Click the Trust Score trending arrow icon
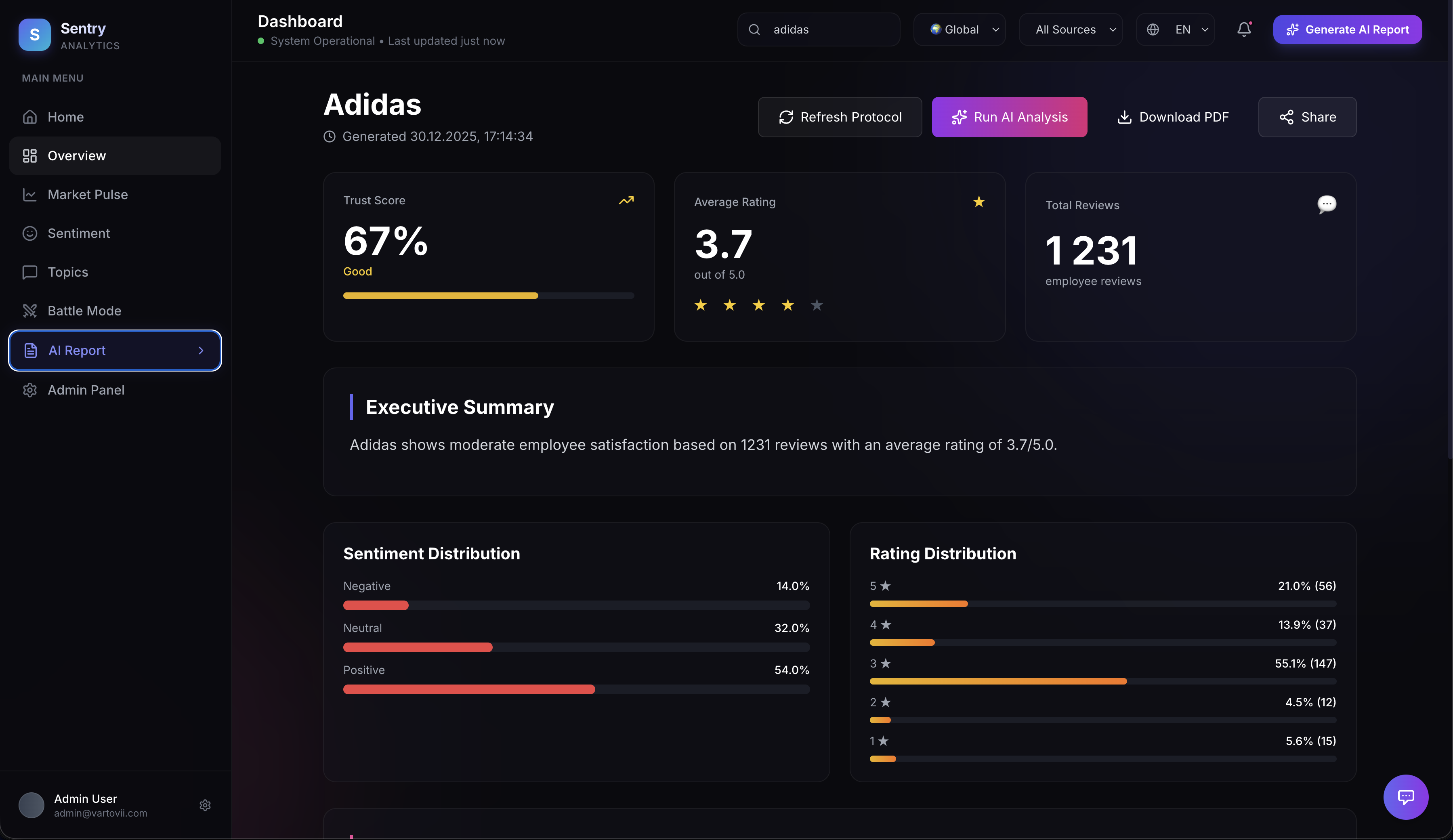This screenshot has width=1453, height=840. [x=626, y=201]
